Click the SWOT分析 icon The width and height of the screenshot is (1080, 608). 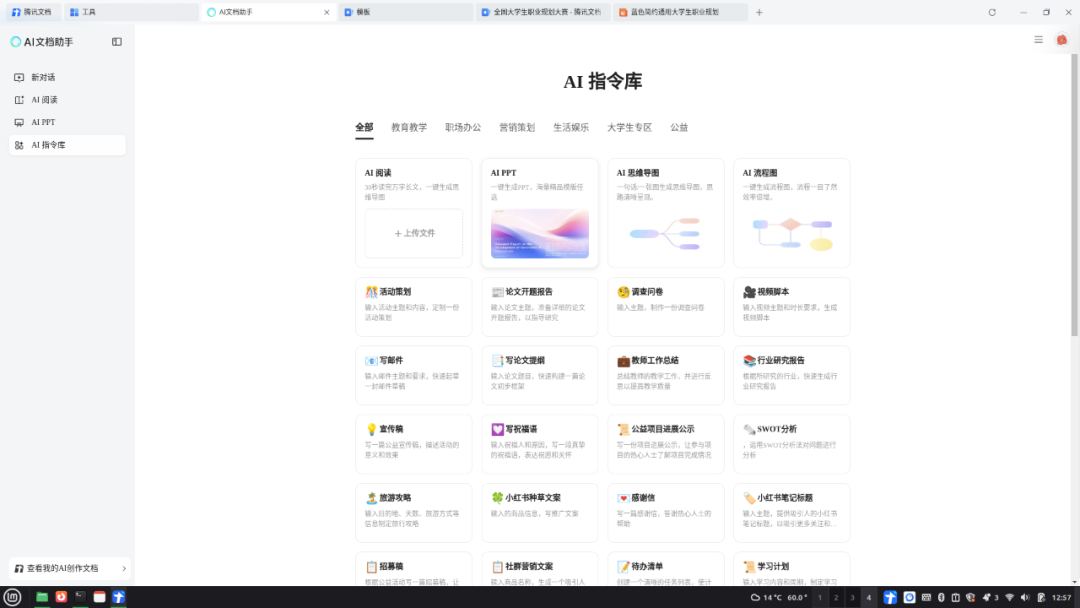749,430
